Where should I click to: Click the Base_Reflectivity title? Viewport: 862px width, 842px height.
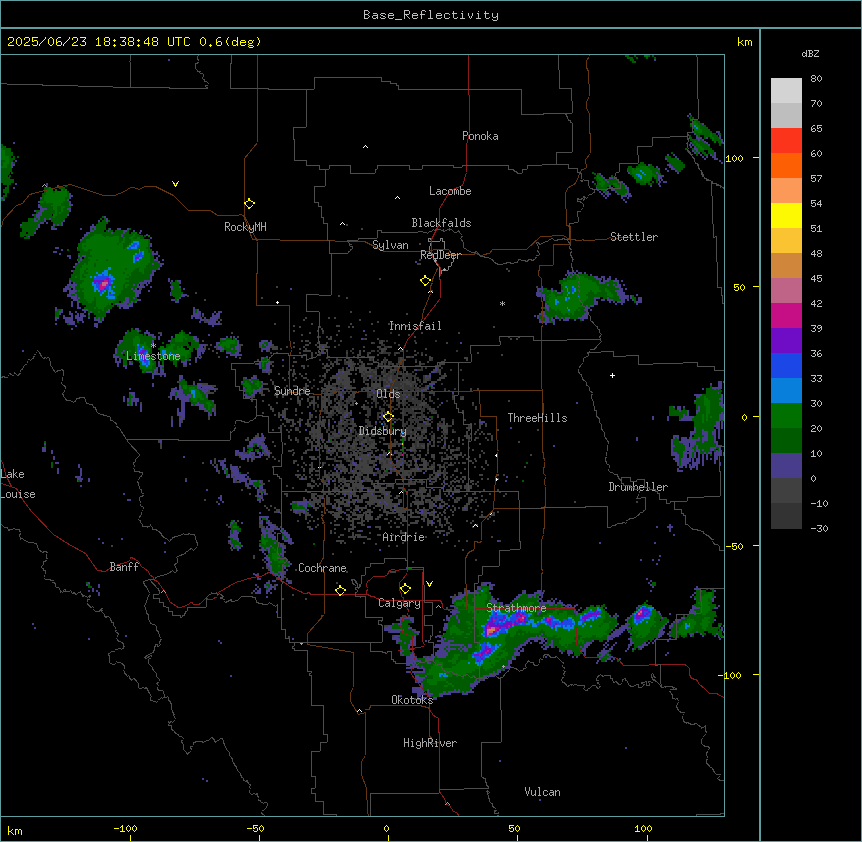pyautogui.click(x=431, y=15)
